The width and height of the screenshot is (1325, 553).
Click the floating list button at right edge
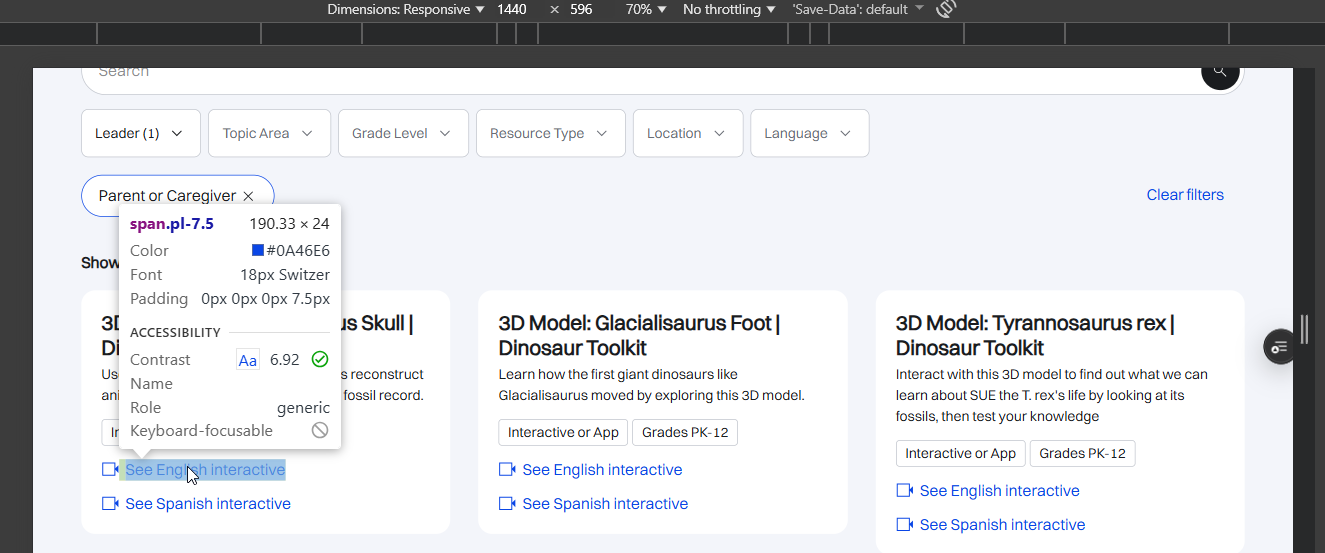1279,346
